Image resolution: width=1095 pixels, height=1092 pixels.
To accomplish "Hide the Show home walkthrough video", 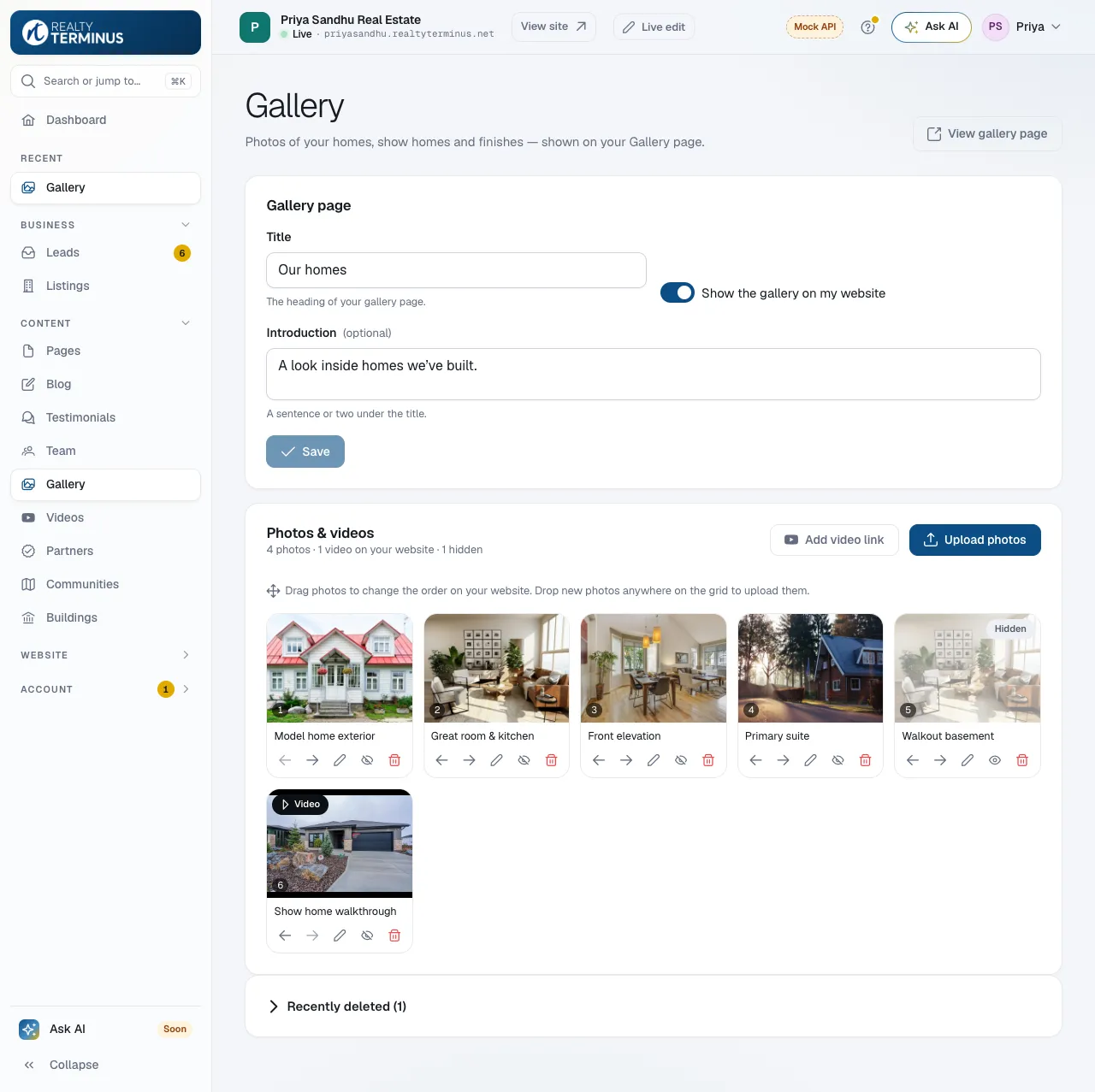I will coord(367,936).
